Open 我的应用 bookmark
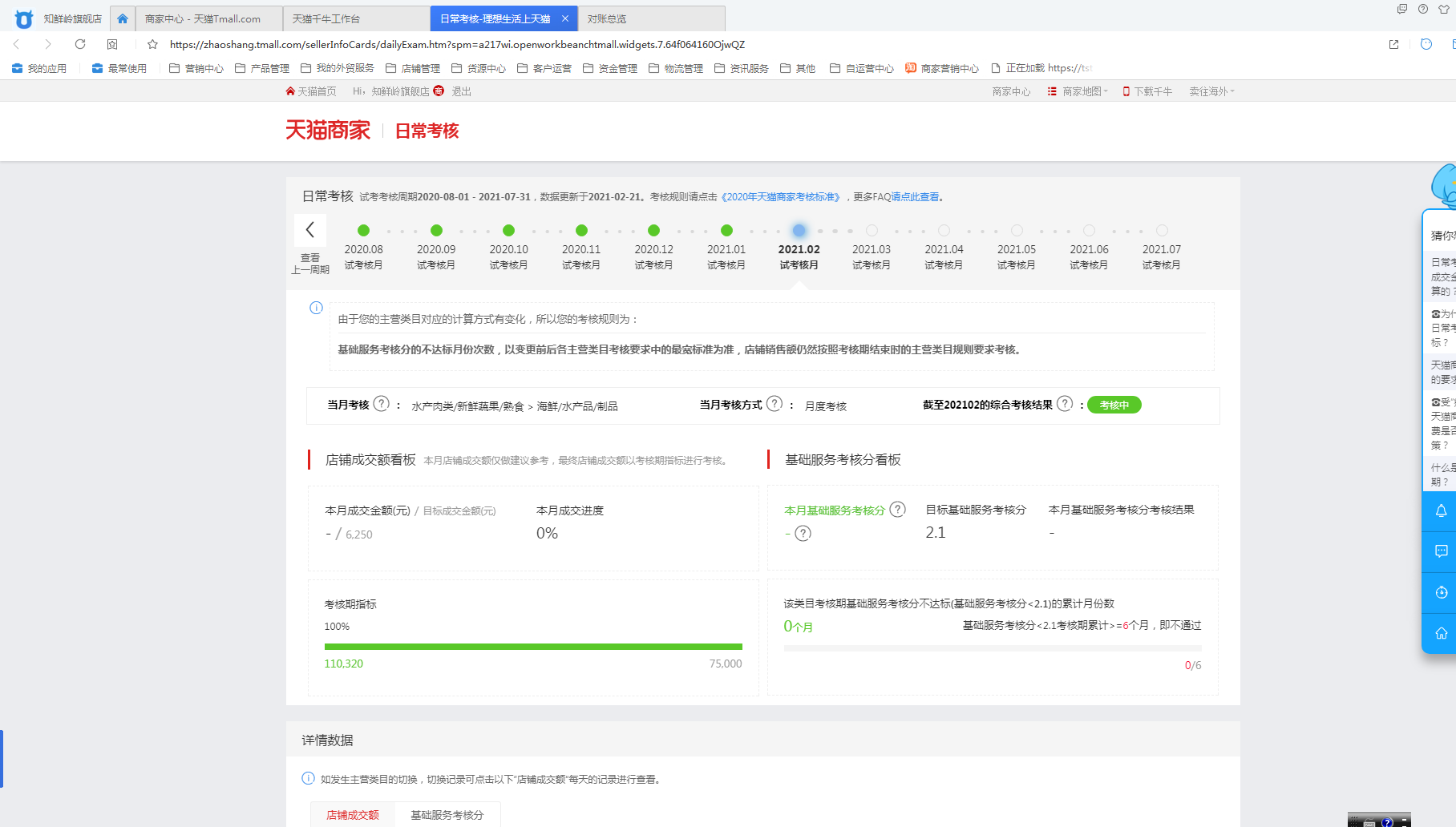 [39, 68]
